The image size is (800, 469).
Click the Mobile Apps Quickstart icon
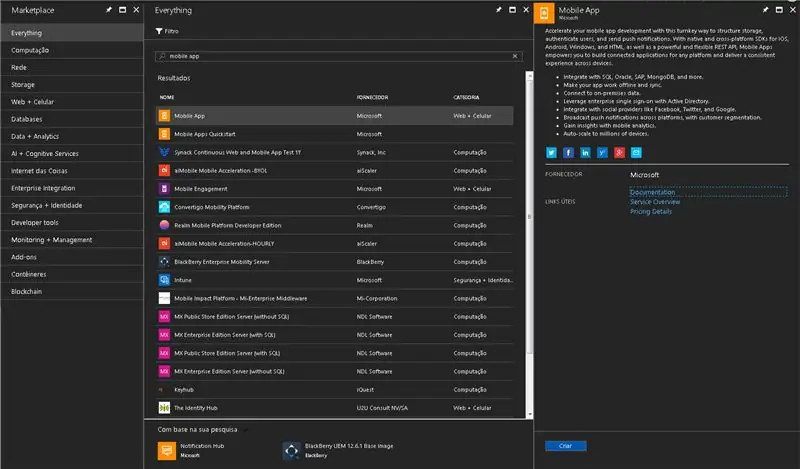tap(164, 134)
